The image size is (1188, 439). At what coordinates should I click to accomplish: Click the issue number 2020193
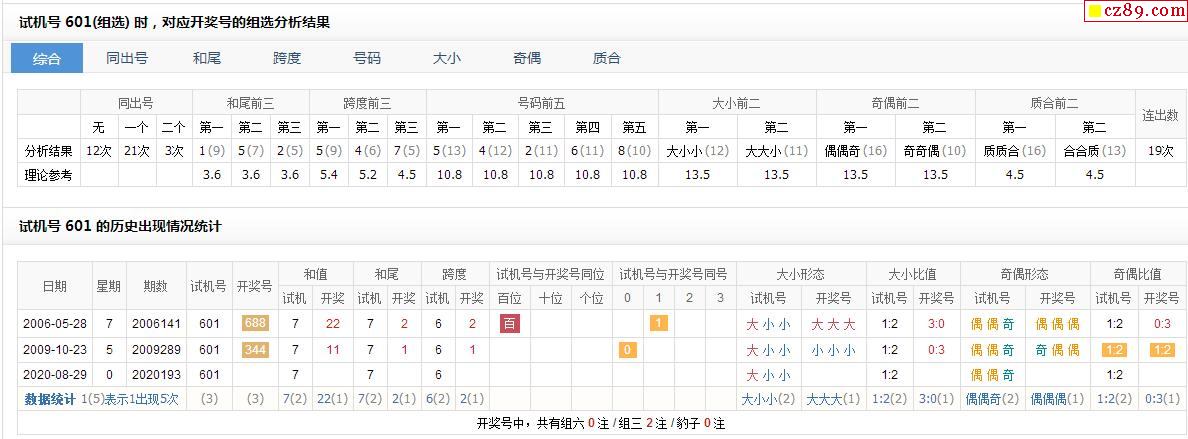tap(156, 375)
